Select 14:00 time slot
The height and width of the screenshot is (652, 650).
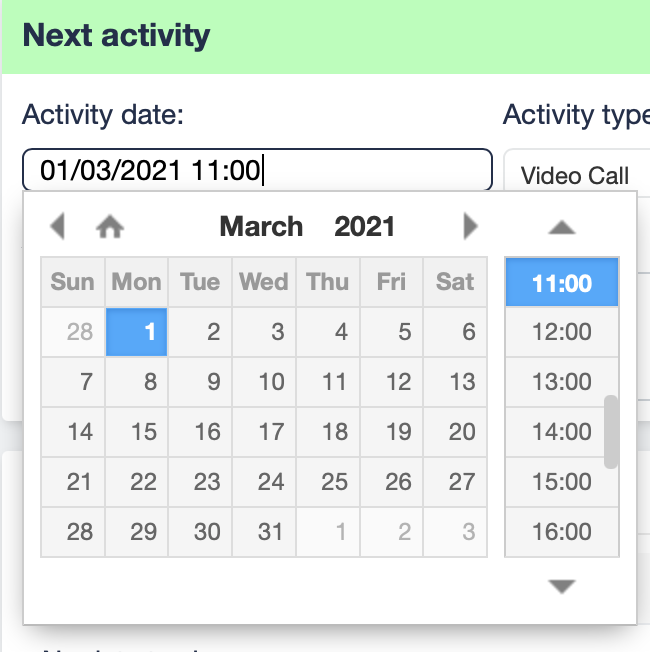point(561,432)
